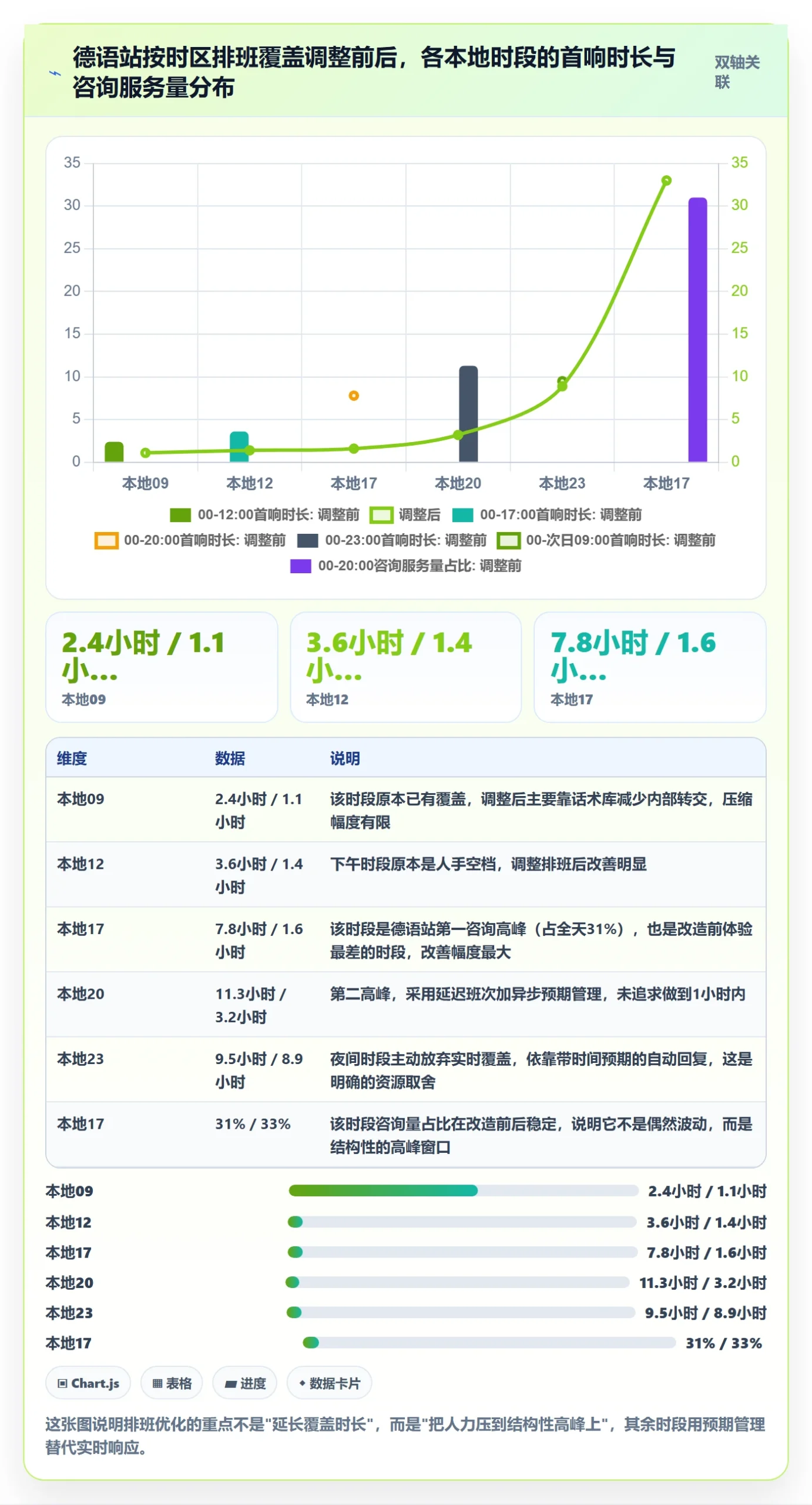Select the 进度 chip

pyautogui.click(x=245, y=1383)
